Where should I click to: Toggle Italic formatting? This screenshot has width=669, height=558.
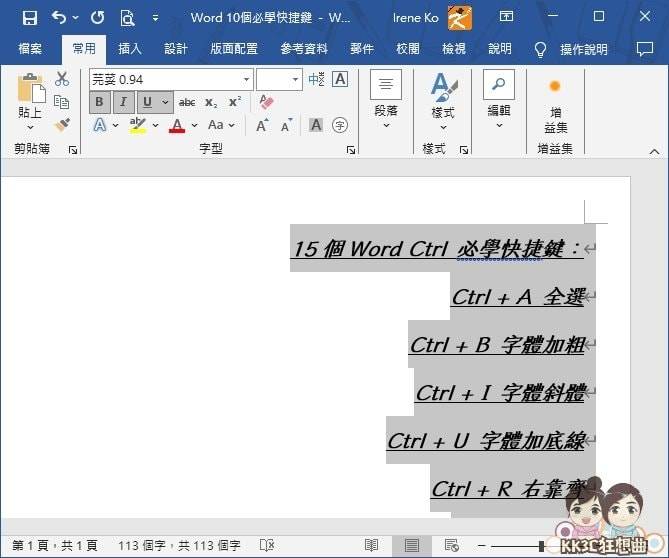[123, 102]
